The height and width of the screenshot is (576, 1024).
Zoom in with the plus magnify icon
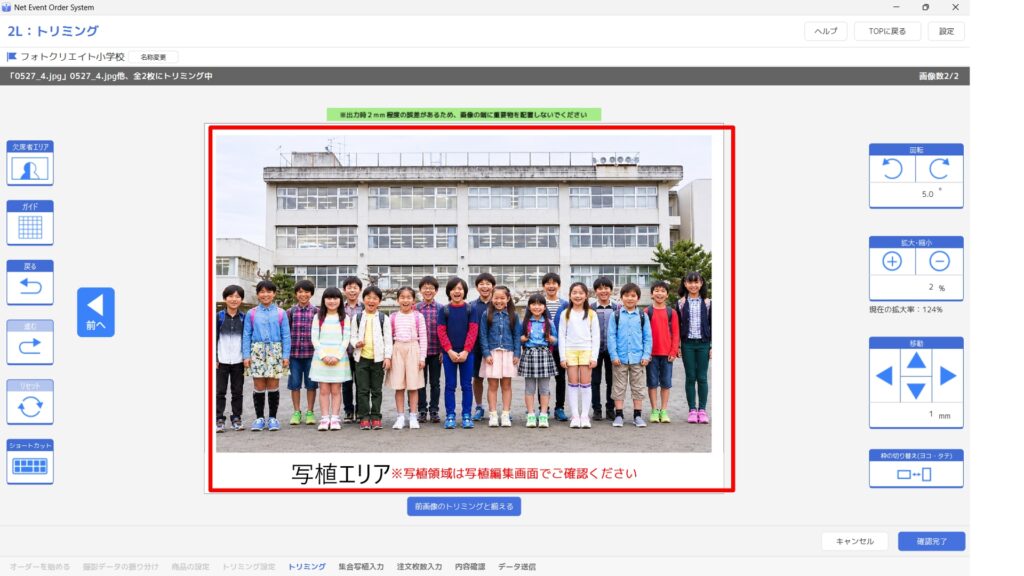click(892, 261)
